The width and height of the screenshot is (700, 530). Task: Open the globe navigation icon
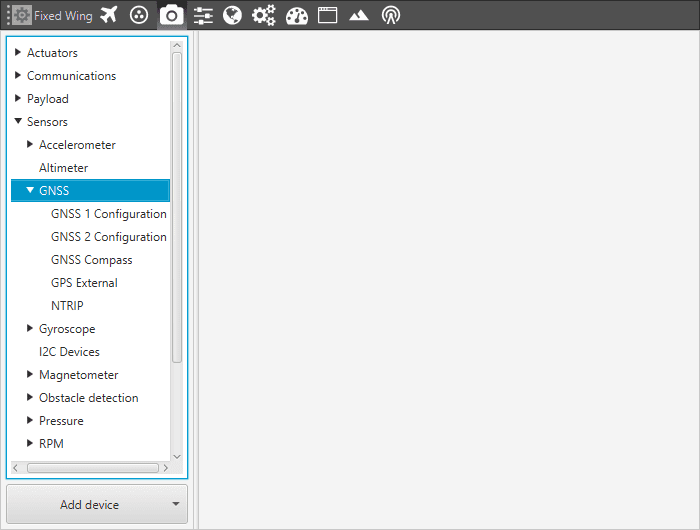coord(233,16)
